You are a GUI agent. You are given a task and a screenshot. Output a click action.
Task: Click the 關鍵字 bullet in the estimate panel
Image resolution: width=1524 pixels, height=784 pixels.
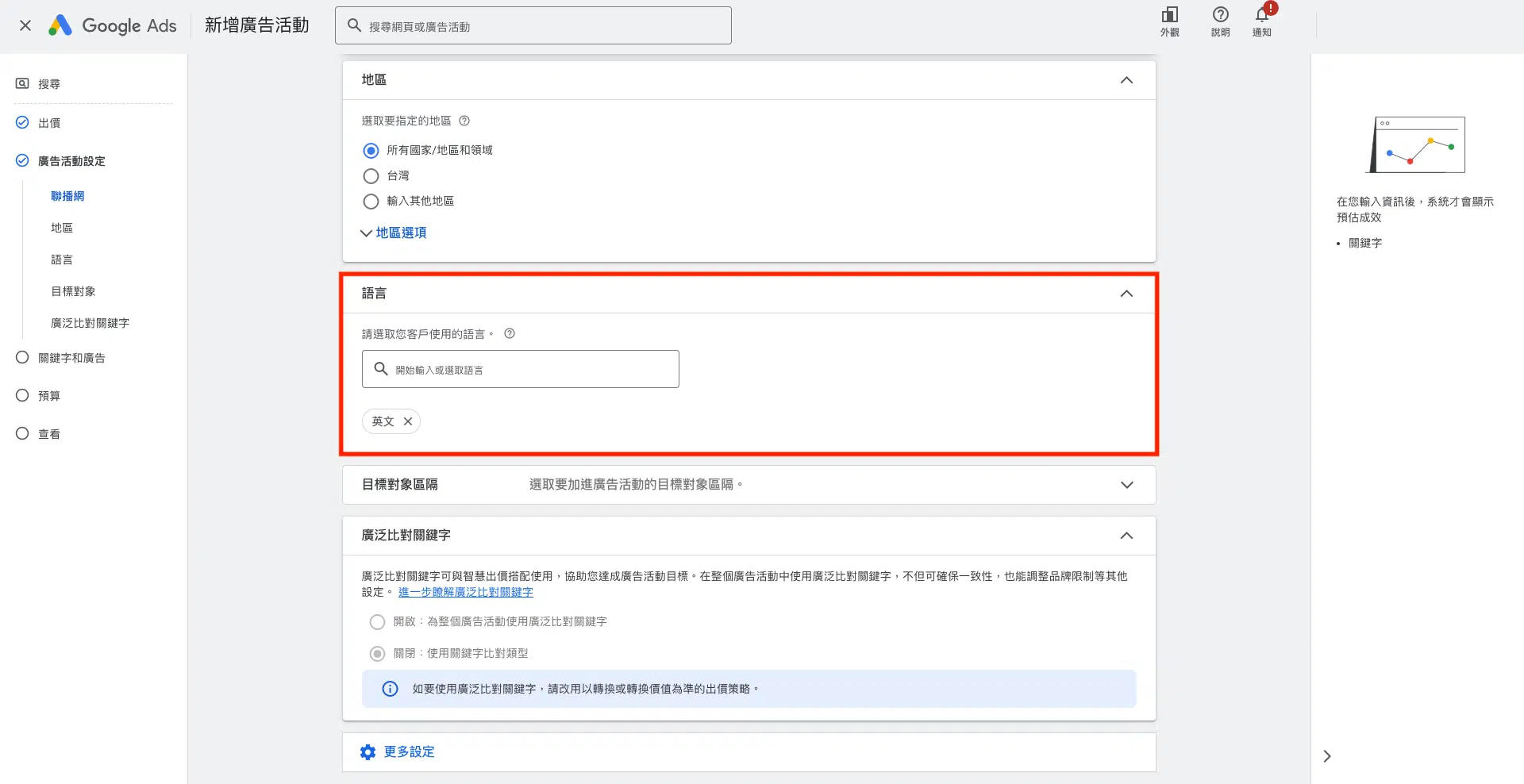coord(1365,243)
